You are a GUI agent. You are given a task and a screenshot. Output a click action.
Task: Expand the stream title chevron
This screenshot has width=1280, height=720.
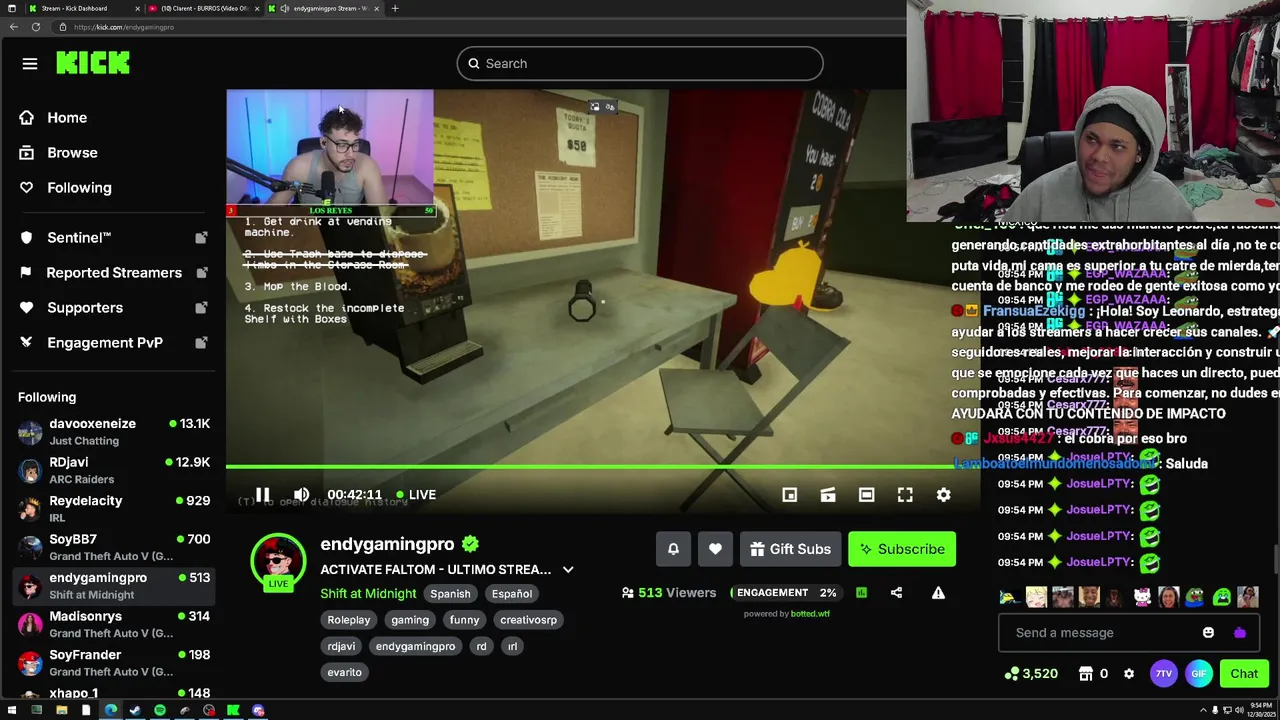568,570
